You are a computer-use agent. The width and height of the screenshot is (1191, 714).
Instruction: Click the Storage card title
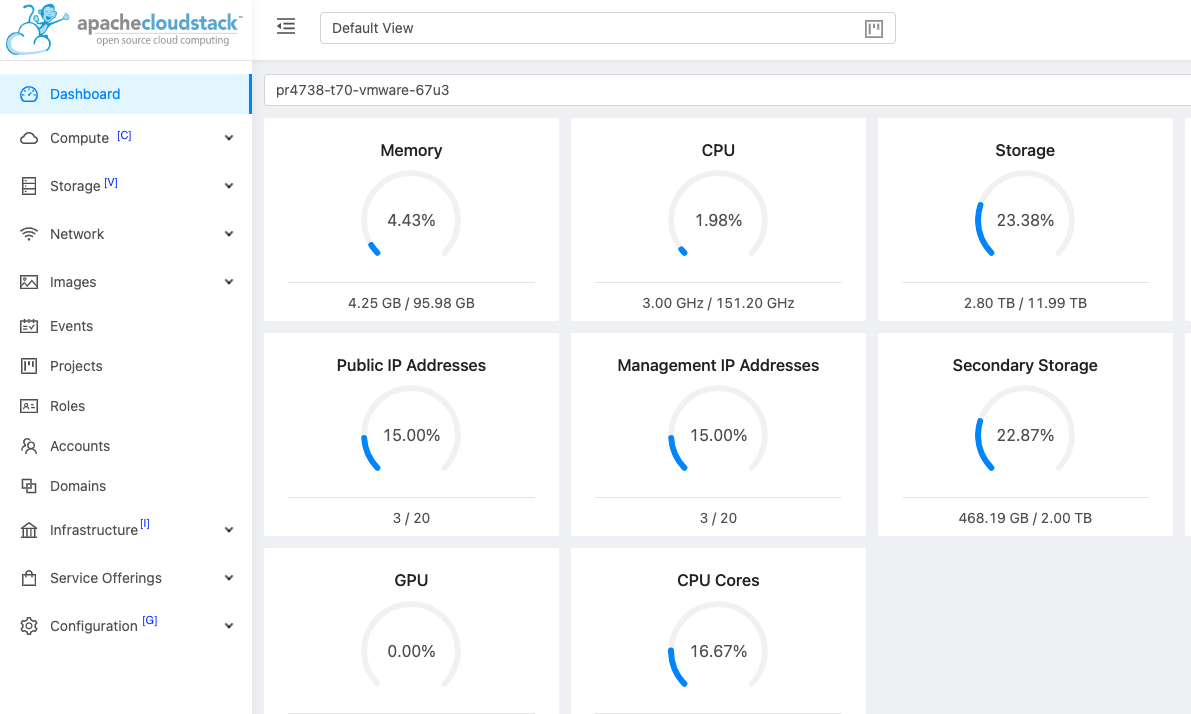(1025, 150)
